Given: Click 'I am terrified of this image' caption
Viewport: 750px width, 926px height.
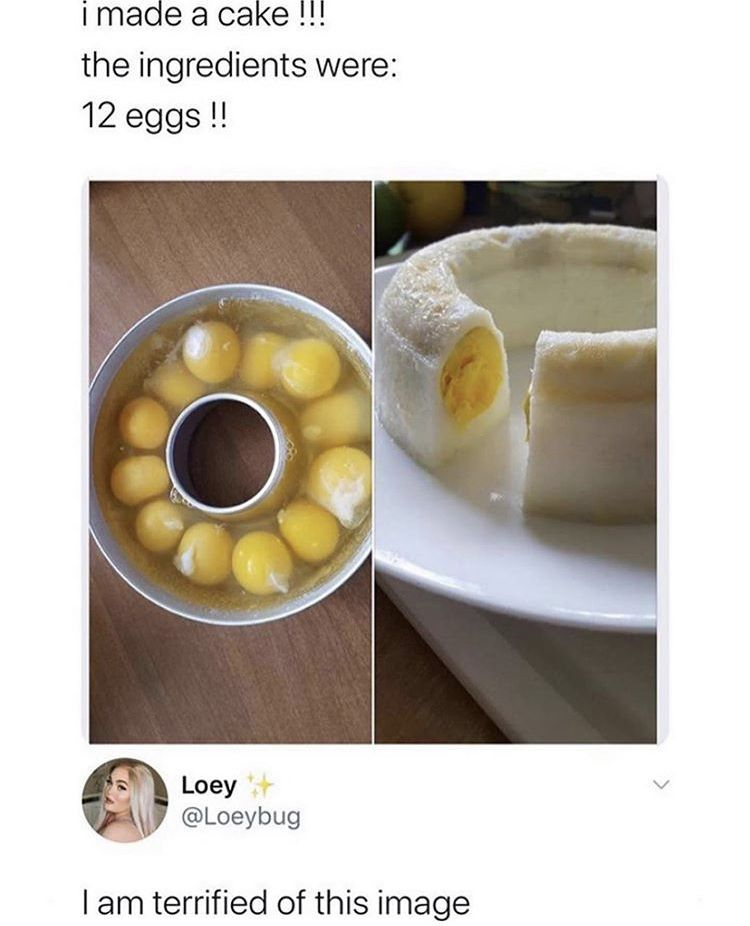Looking at the screenshot, I should [x=276, y=902].
